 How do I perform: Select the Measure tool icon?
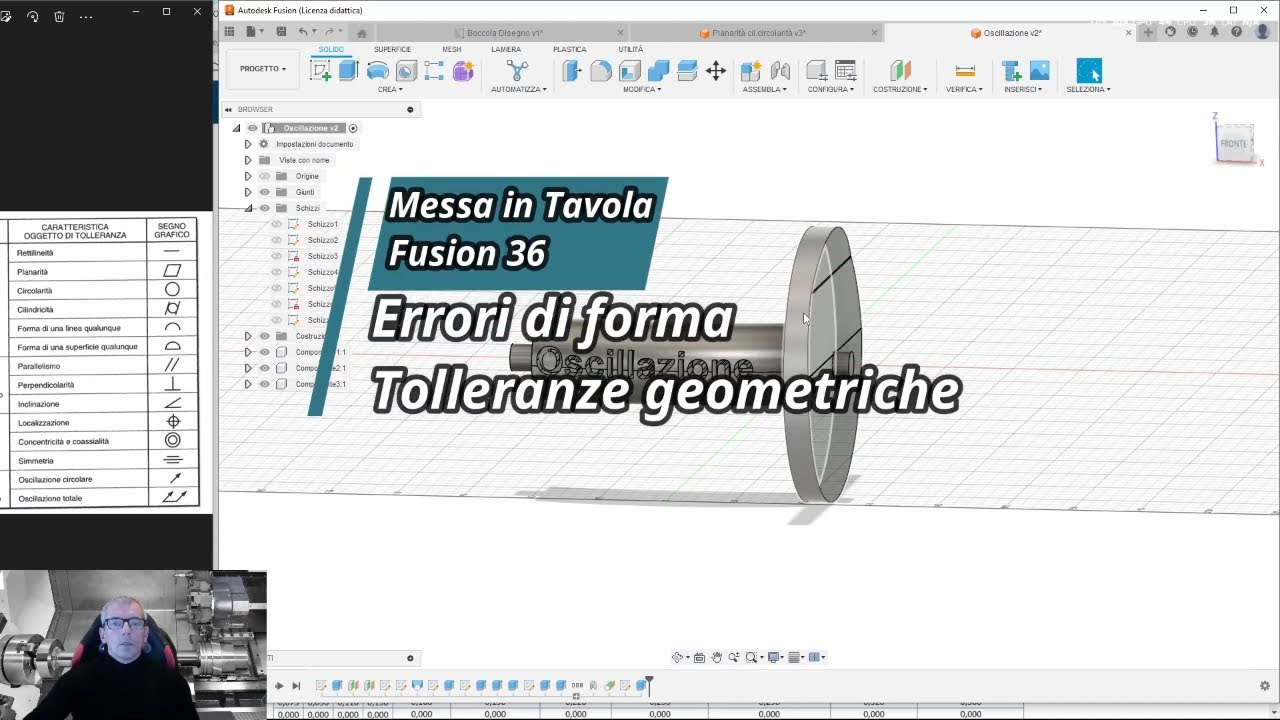965,70
